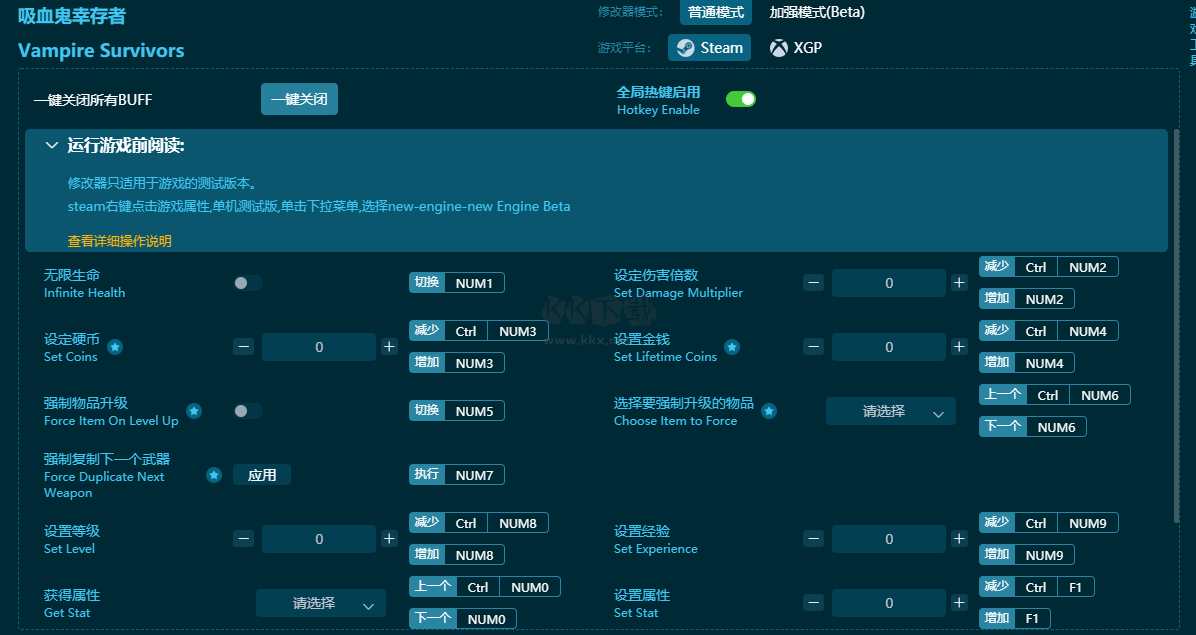The width and height of the screenshot is (1196, 635).
Task: Click the Set Coins value field
Action: click(319, 347)
